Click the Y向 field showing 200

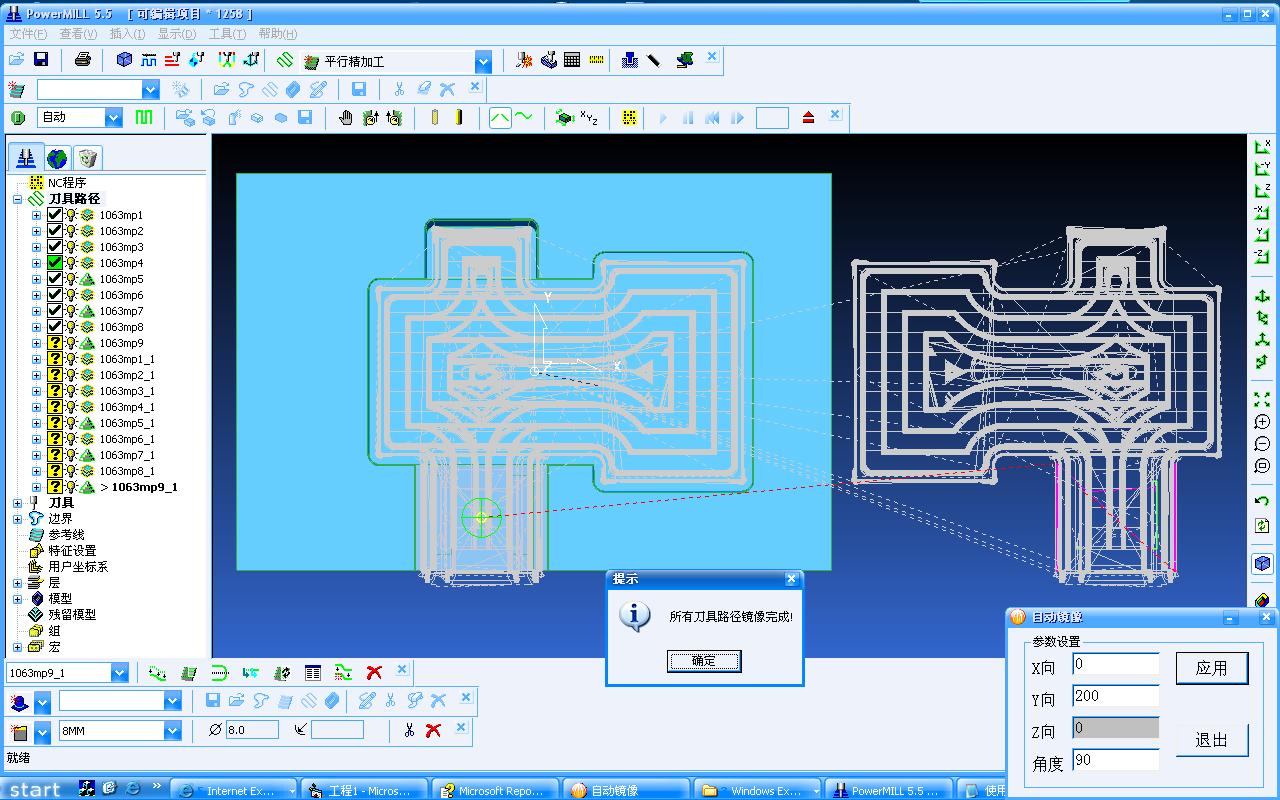point(1116,696)
